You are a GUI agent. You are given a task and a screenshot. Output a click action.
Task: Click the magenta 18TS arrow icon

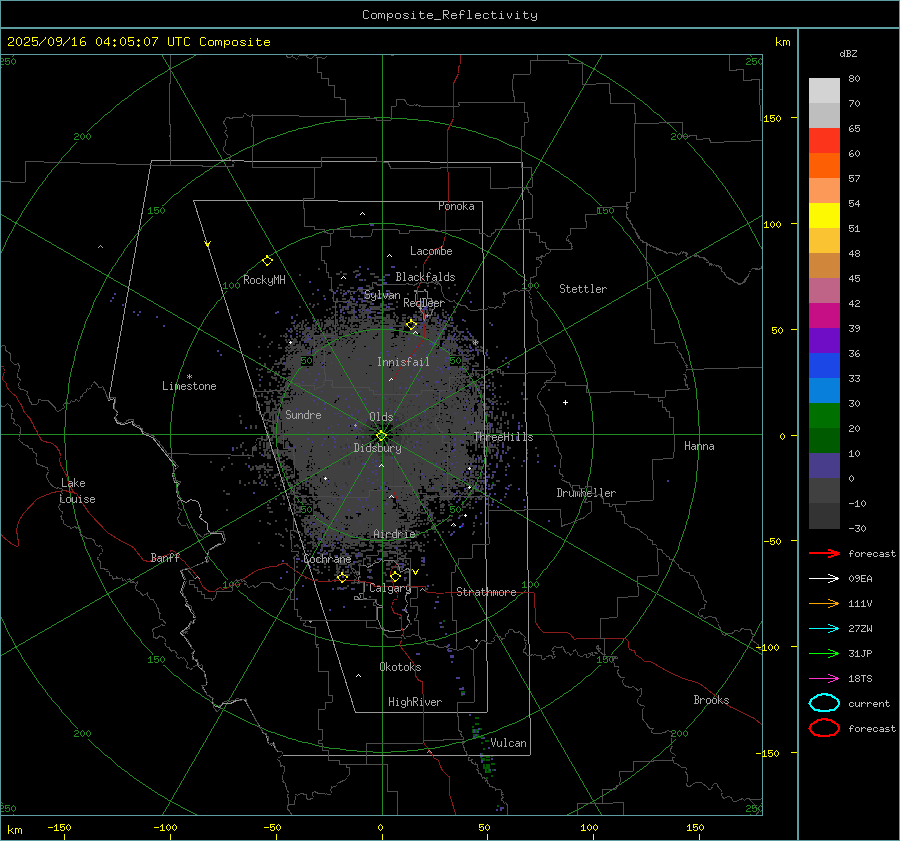[824, 679]
